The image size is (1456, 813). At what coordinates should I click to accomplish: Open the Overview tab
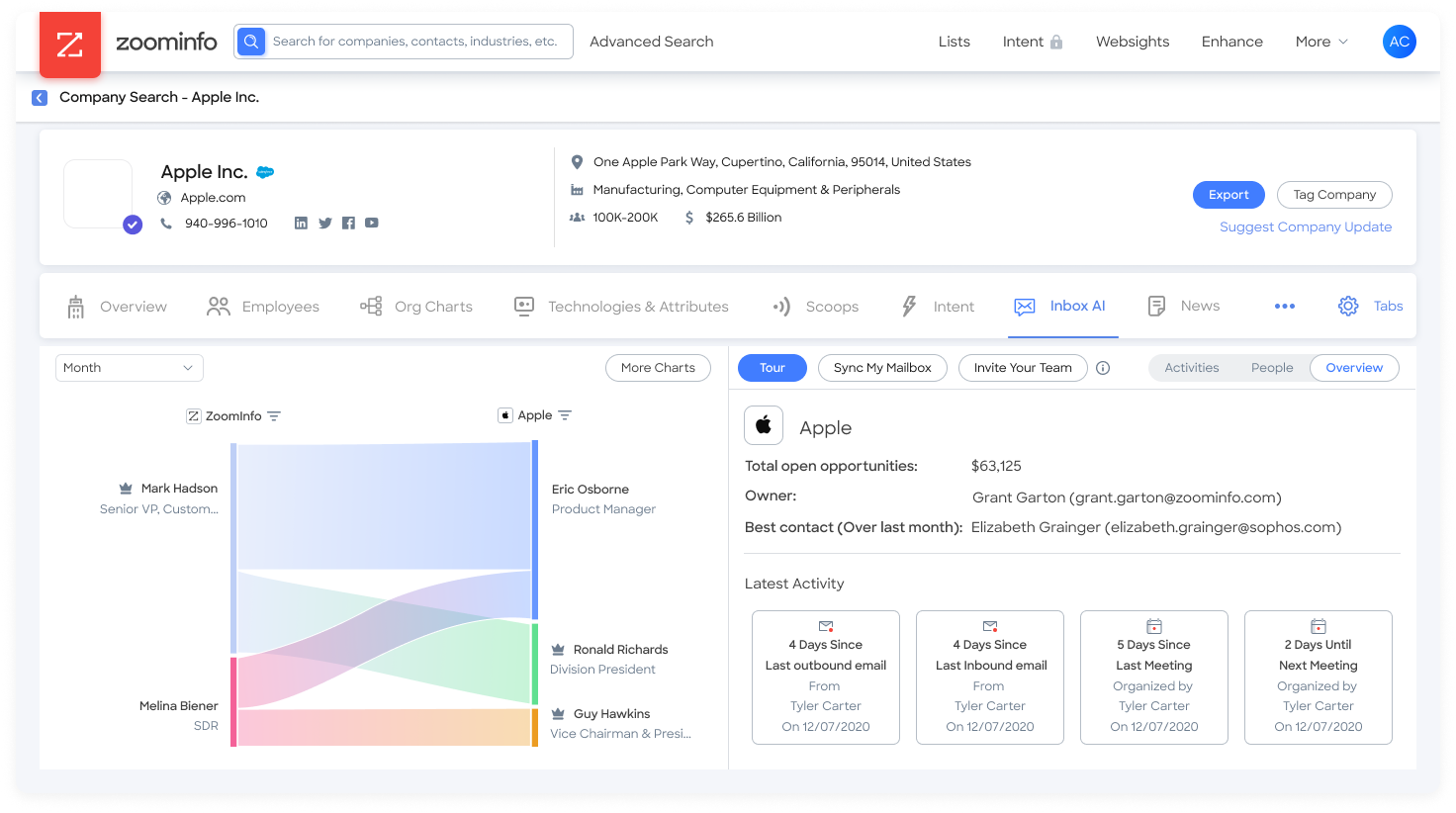117,307
